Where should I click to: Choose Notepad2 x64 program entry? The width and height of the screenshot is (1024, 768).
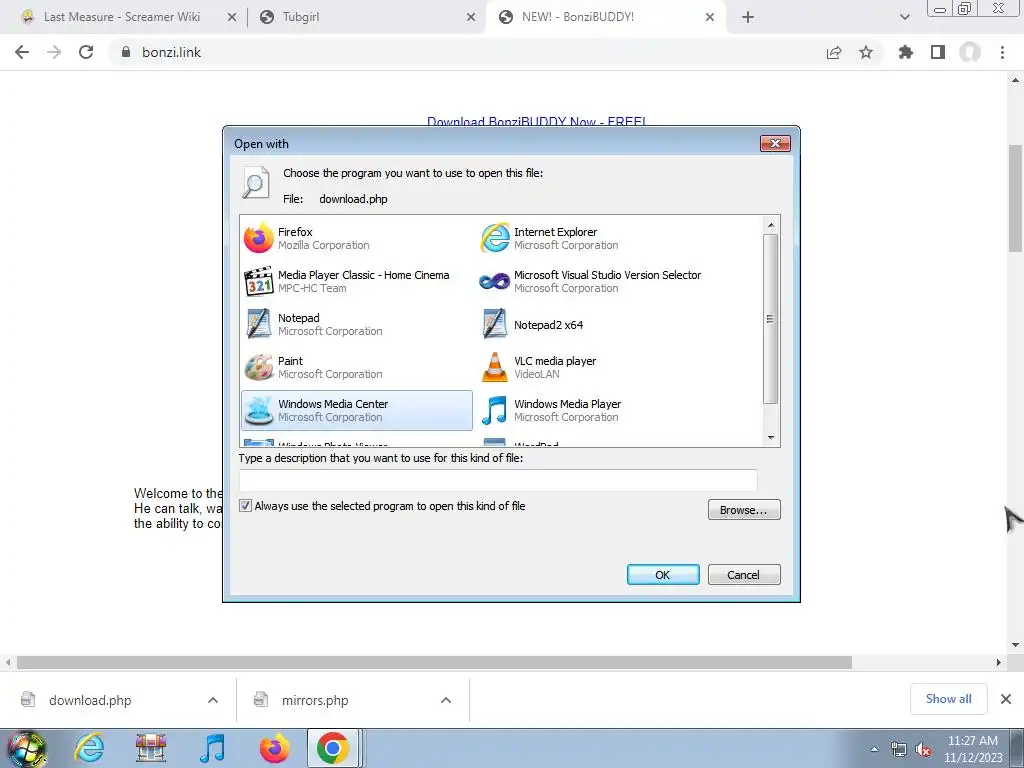(x=592, y=325)
